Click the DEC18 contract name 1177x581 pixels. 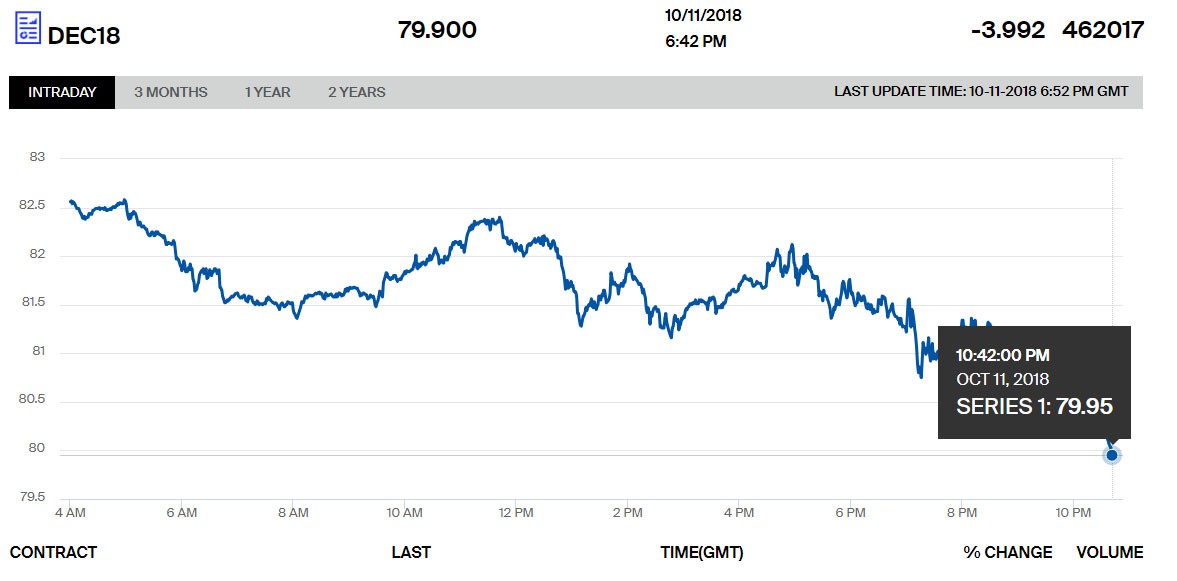tap(84, 35)
